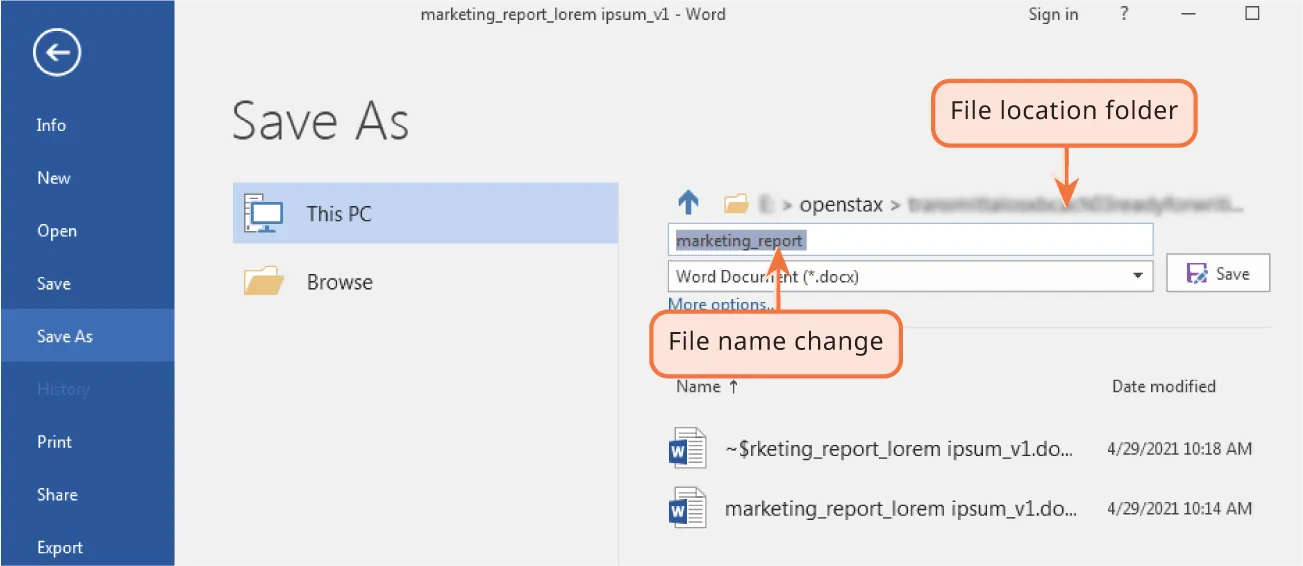Click the Browse folder icon

coord(264,282)
